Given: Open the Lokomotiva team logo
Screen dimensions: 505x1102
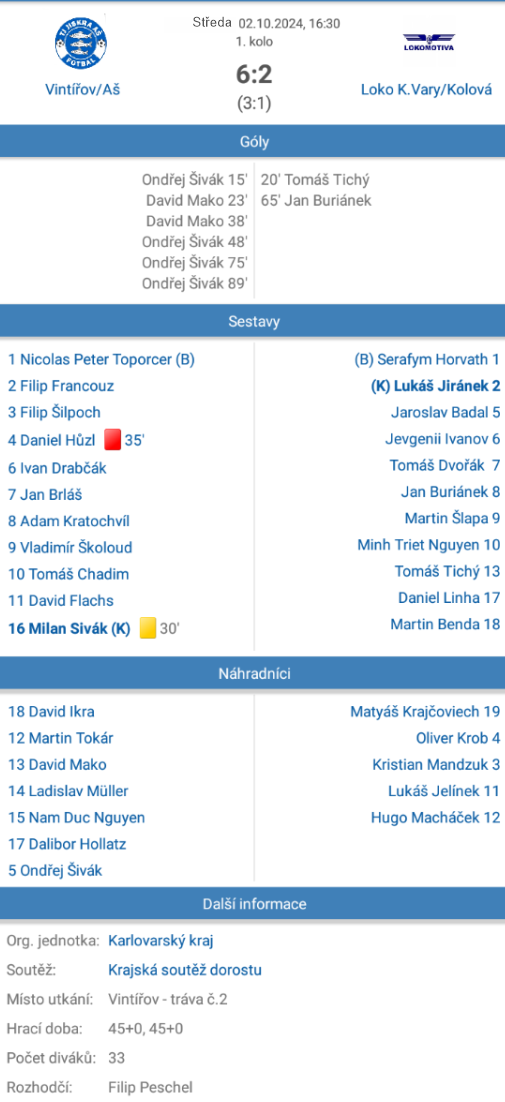Looking at the screenshot, I should [x=428, y=42].
